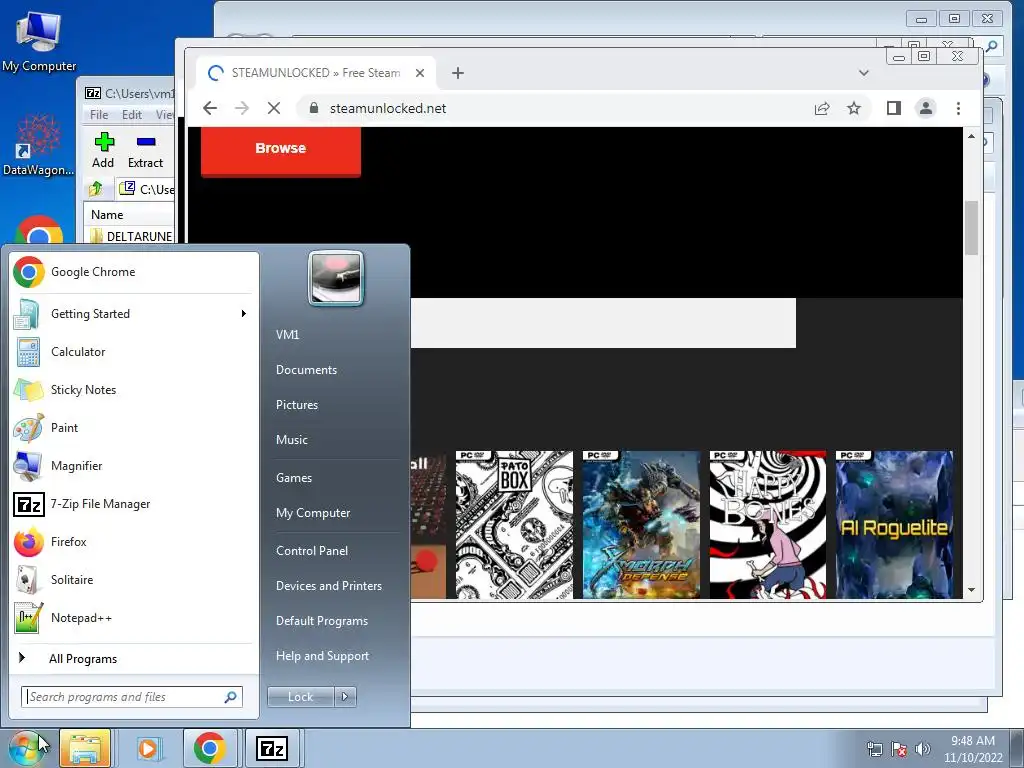Open the AI Roguelite game cover
Image resolution: width=1024 pixels, height=768 pixels.
pyautogui.click(x=894, y=524)
